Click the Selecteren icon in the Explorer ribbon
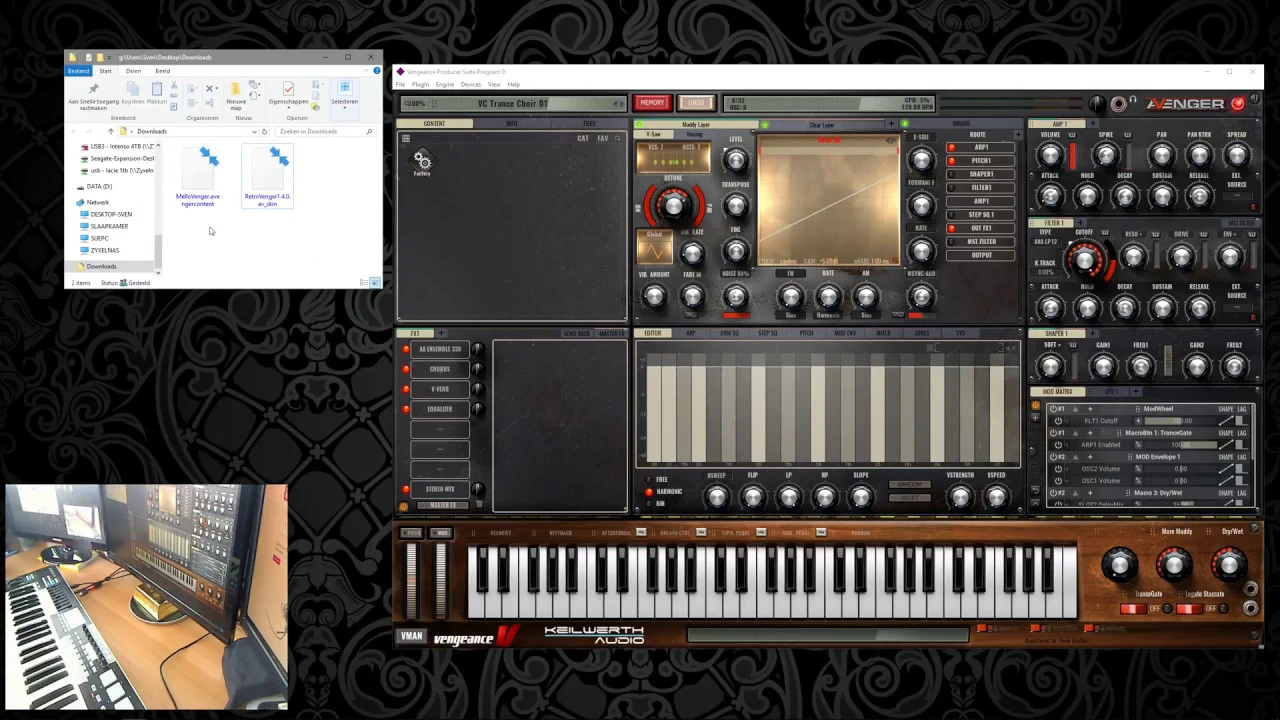This screenshot has height=720, width=1280. pyautogui.click(x=344, y=89)
